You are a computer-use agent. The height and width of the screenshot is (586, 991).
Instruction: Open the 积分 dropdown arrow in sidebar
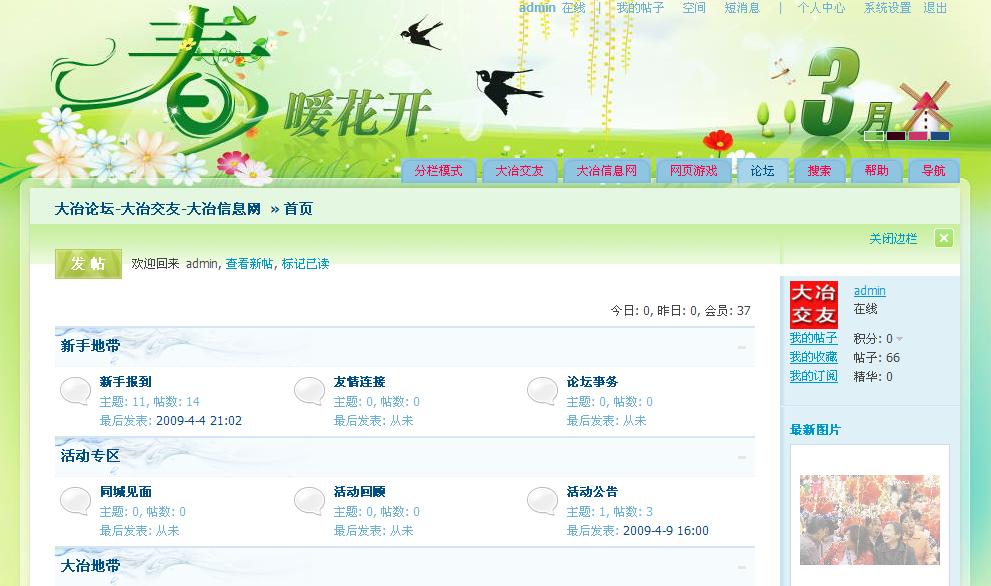[899, 339]
